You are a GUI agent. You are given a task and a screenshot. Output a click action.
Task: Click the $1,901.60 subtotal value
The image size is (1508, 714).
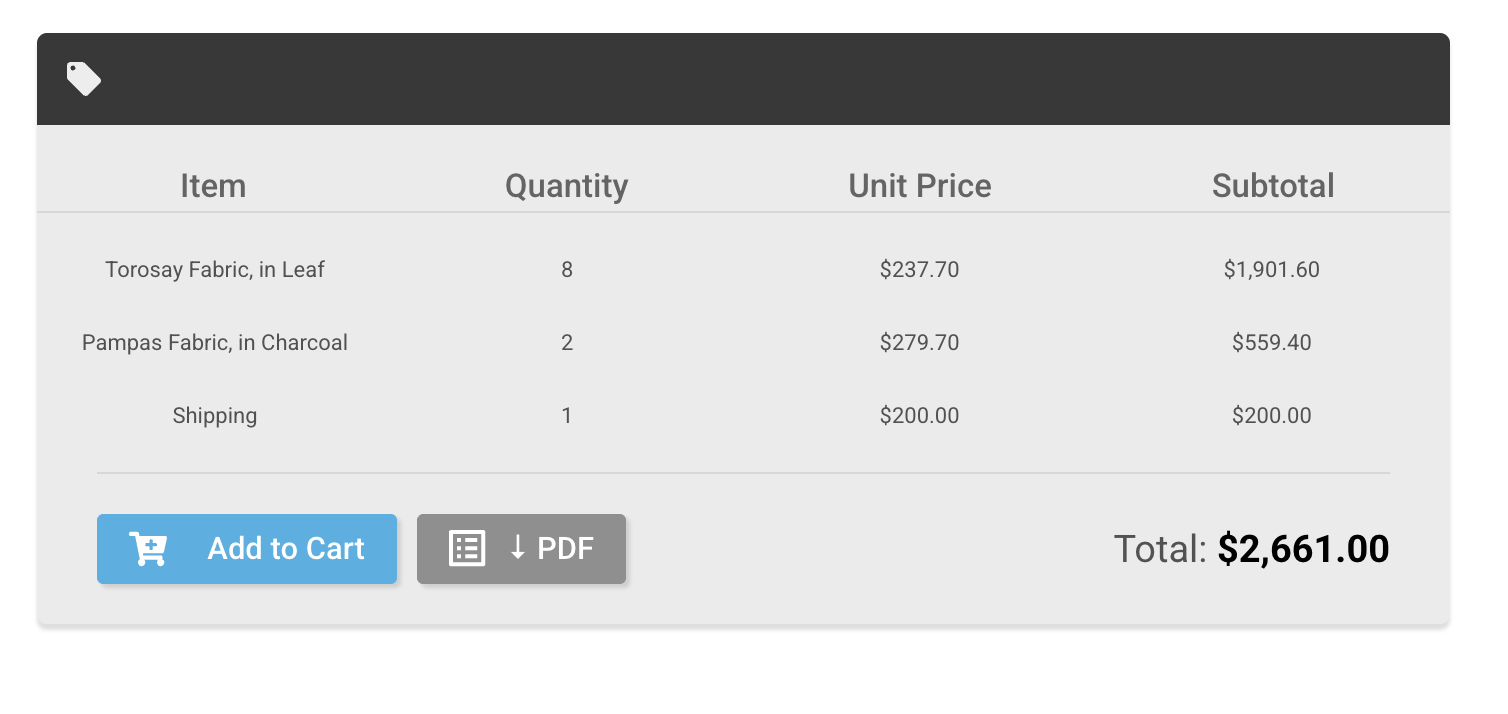(1272, 269)
